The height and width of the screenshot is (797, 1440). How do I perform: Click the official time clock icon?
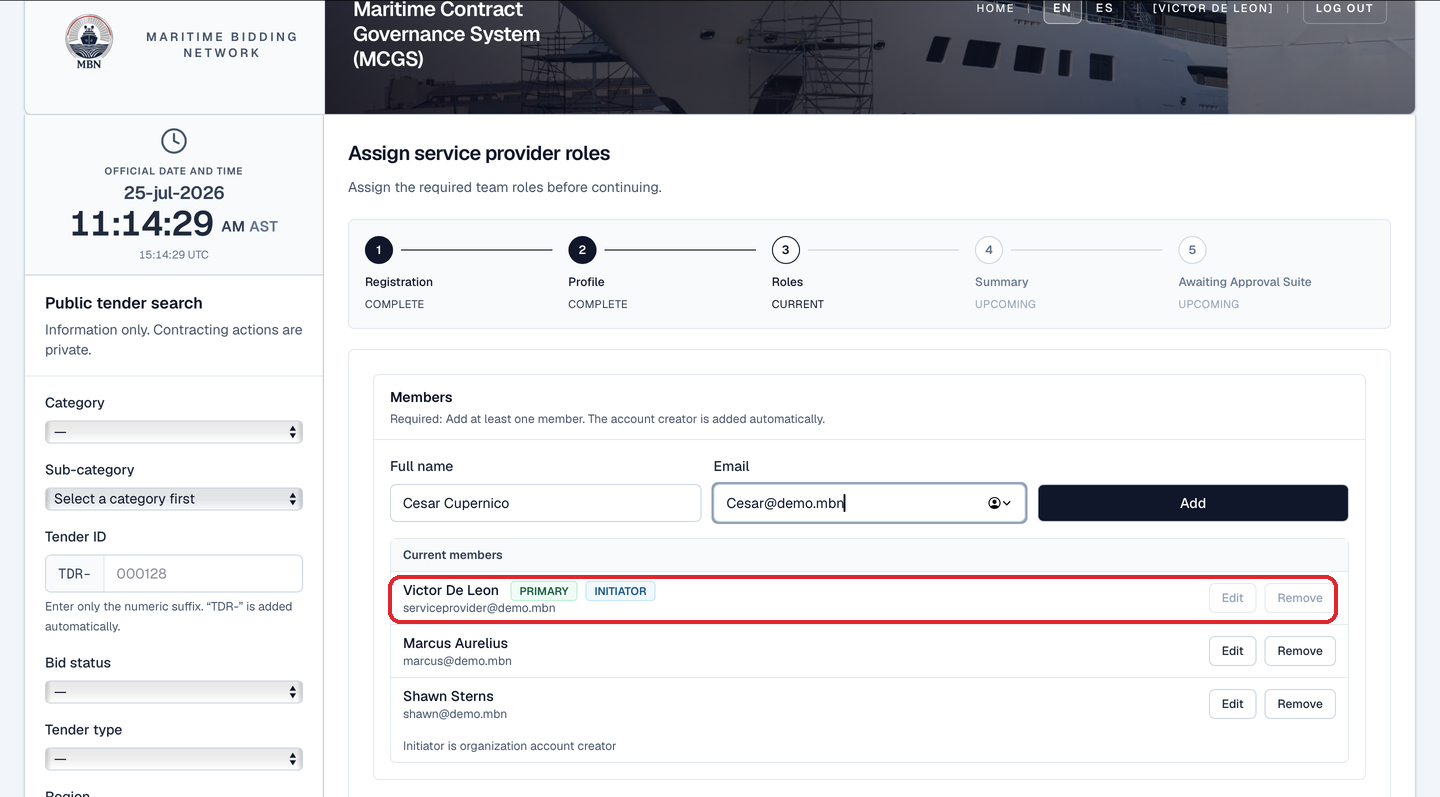pos(174,141)
